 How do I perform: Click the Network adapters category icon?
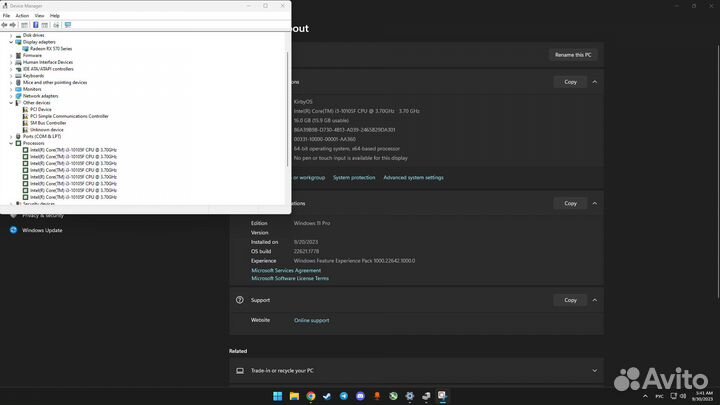[x=18, y=96]
